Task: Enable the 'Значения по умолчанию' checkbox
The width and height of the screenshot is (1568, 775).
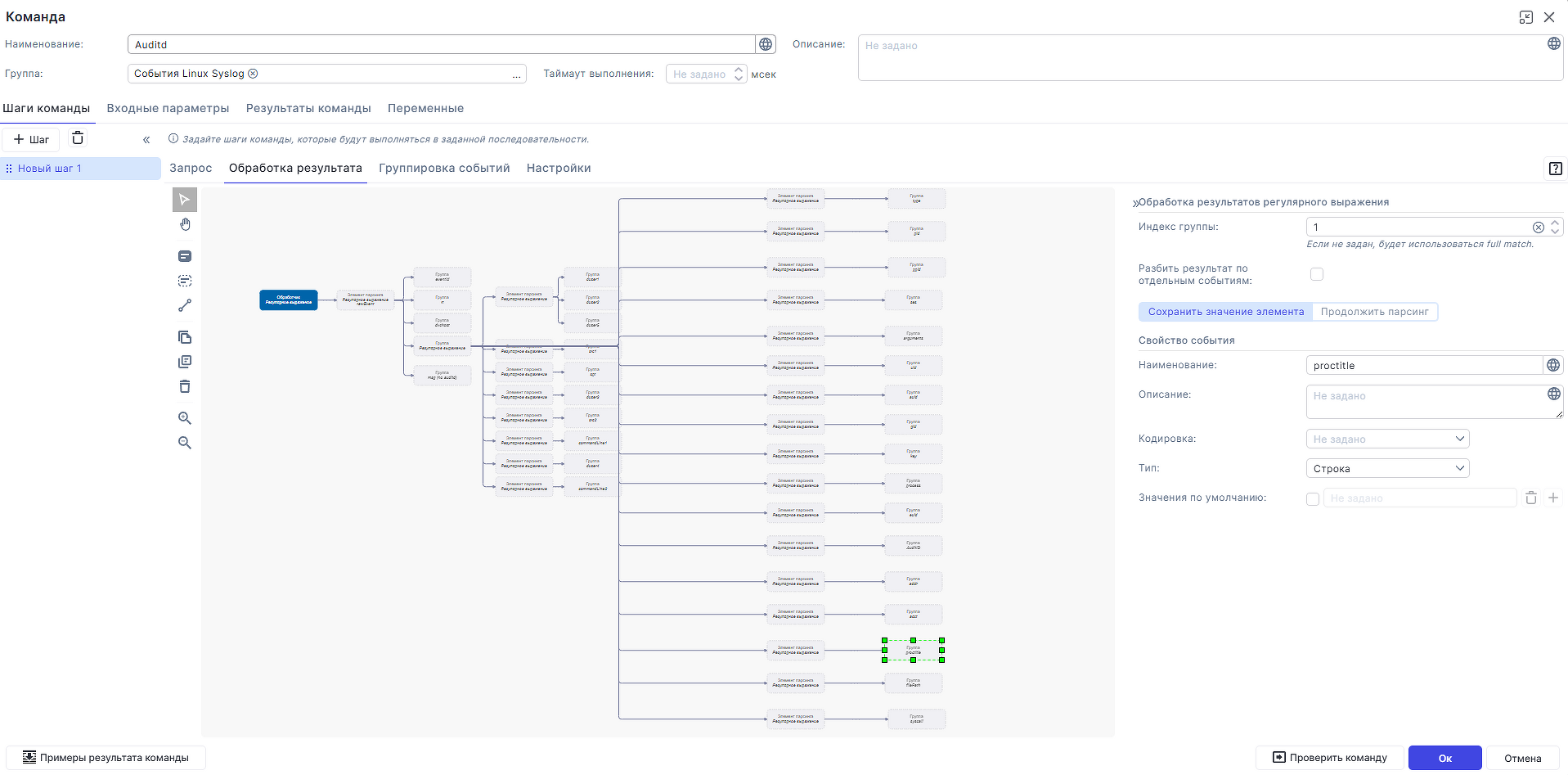Action: [x=1313, y=498]
